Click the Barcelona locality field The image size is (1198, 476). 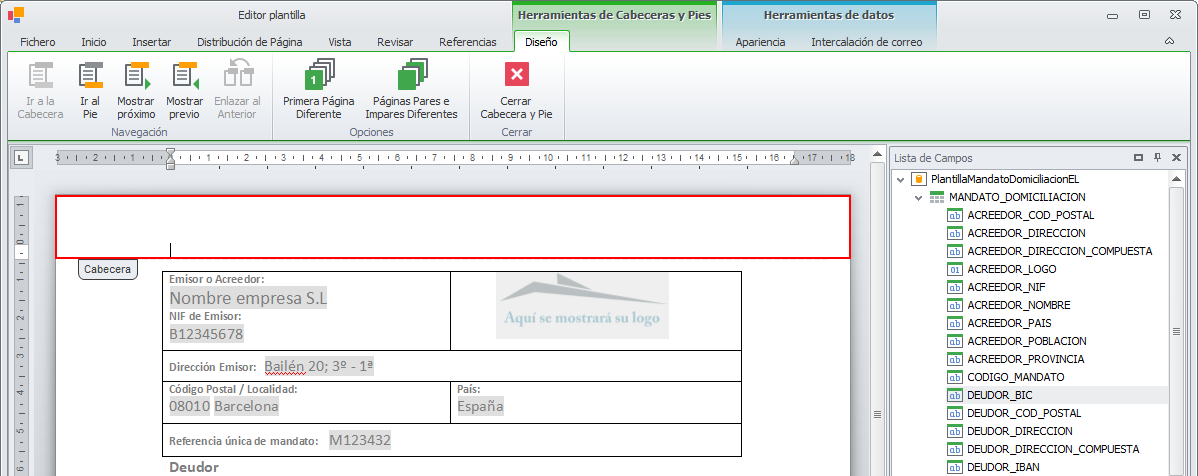click(246, 406)
